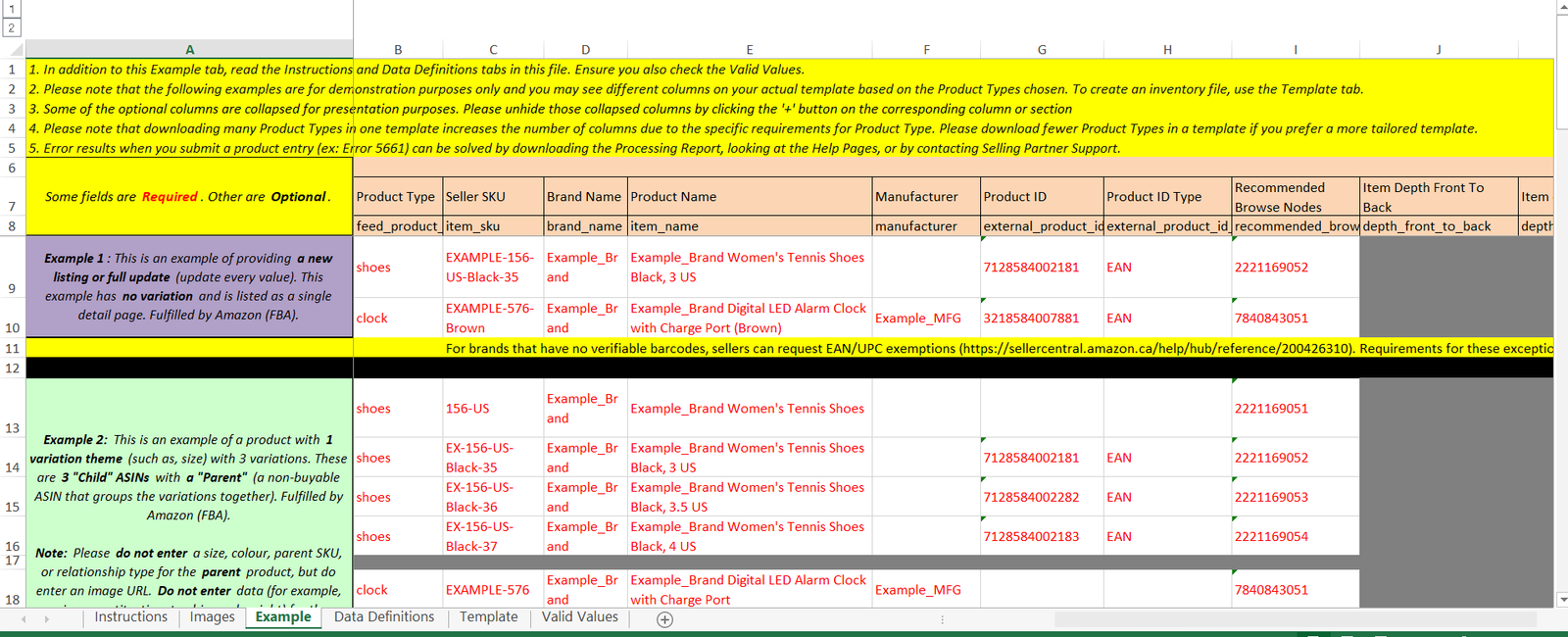1568x637 pixels.
Task: Expand outline to level 2
Action: click(x=12, y=27)
